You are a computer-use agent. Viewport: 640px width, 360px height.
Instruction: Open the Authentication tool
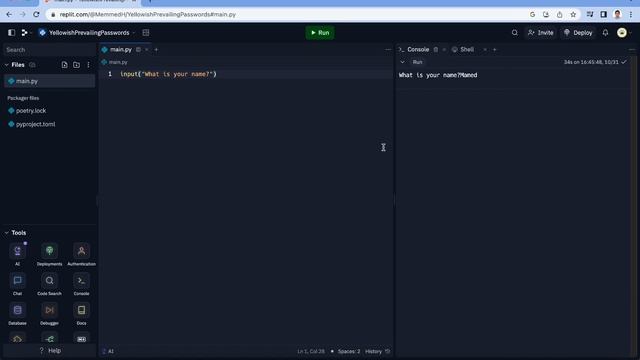pos(82,254)
